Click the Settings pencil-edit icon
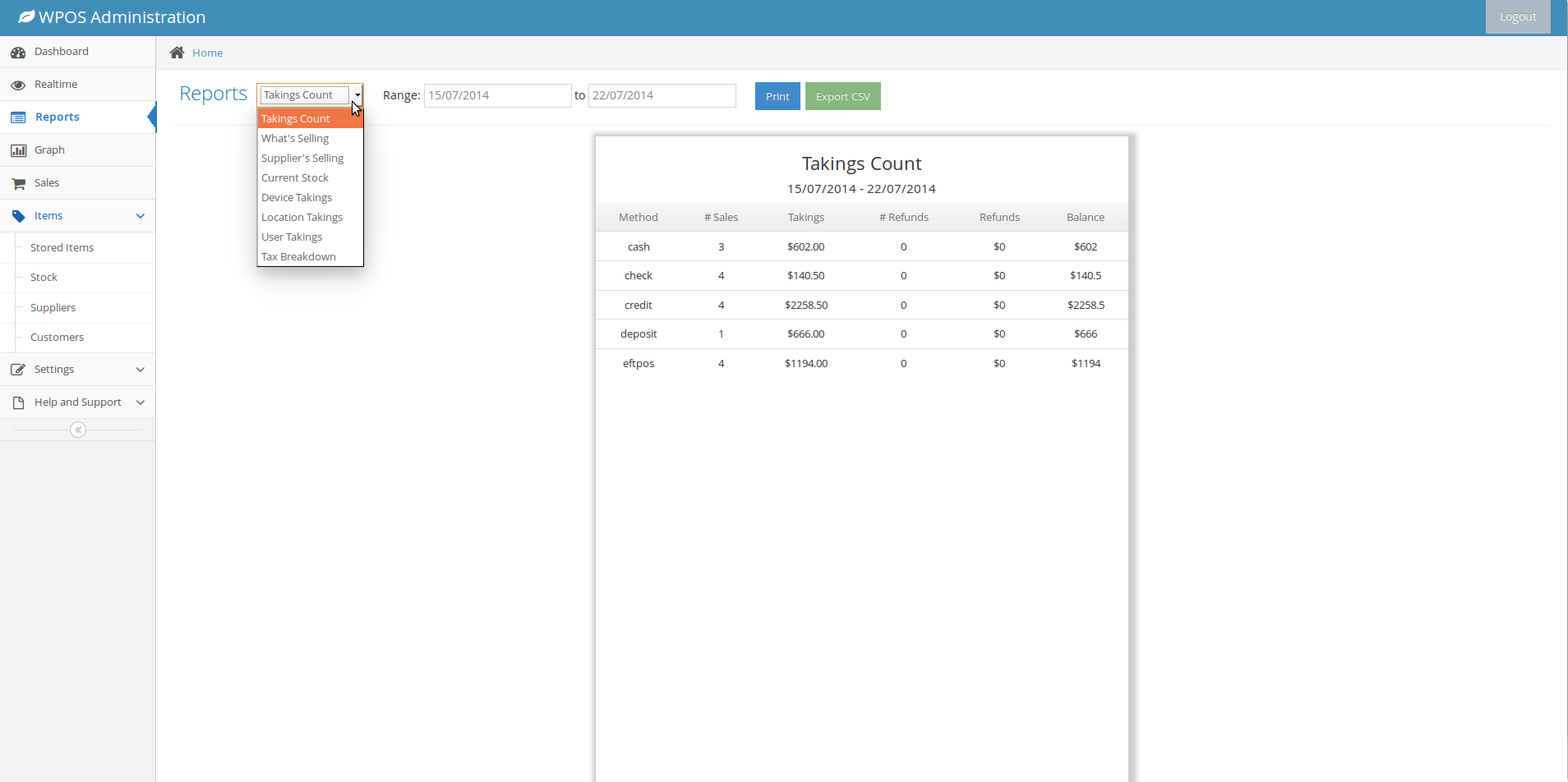 [x=18, y=370]
